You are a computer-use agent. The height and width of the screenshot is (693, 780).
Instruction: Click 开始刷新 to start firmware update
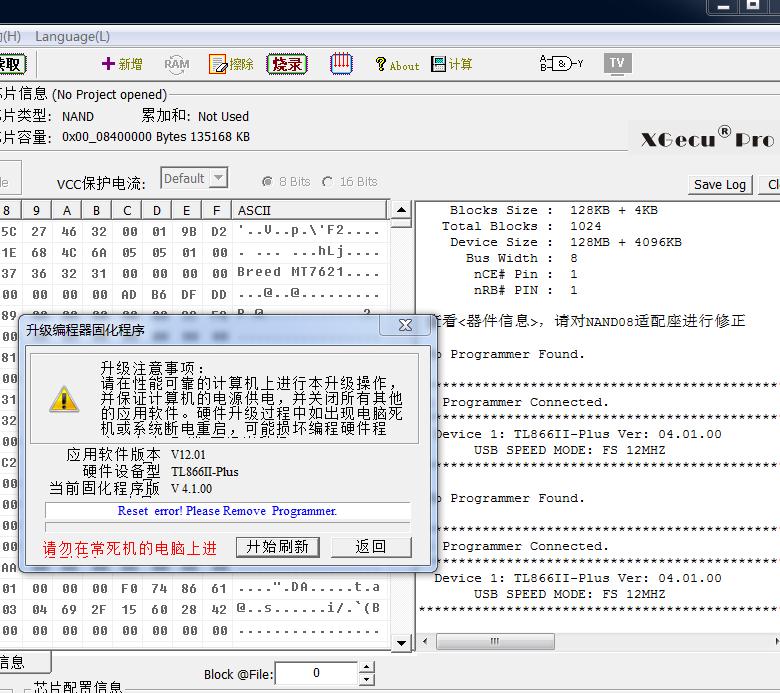pyautogui.click(x=277, y=546)
